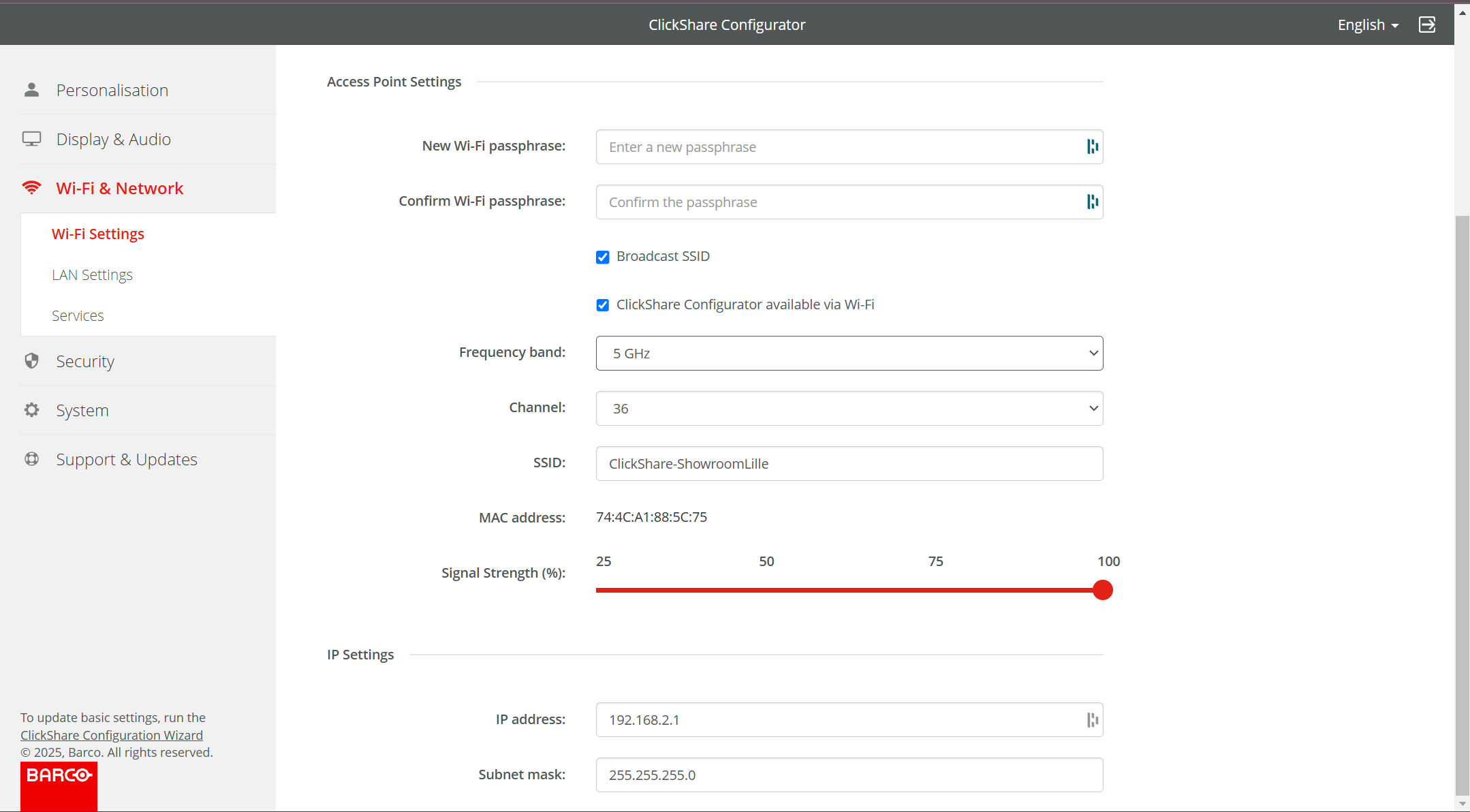Expand the Channel dropdown showing 36
This screenshot has height=812, width=1470.
tap(849, 408)
